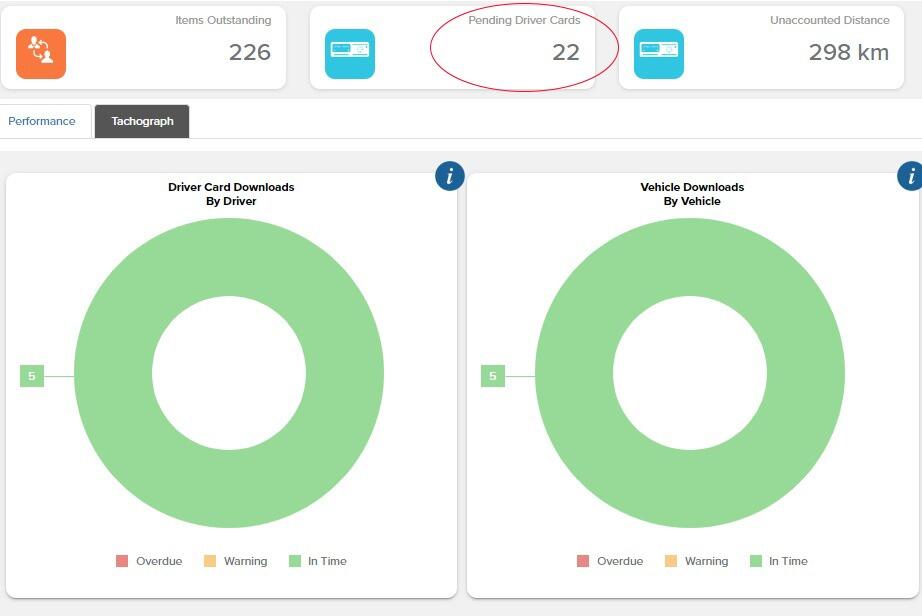Screen dimensions: 922x616
Task: Open info icon for Driver Card Downloads
Action: tap(450, 176)
